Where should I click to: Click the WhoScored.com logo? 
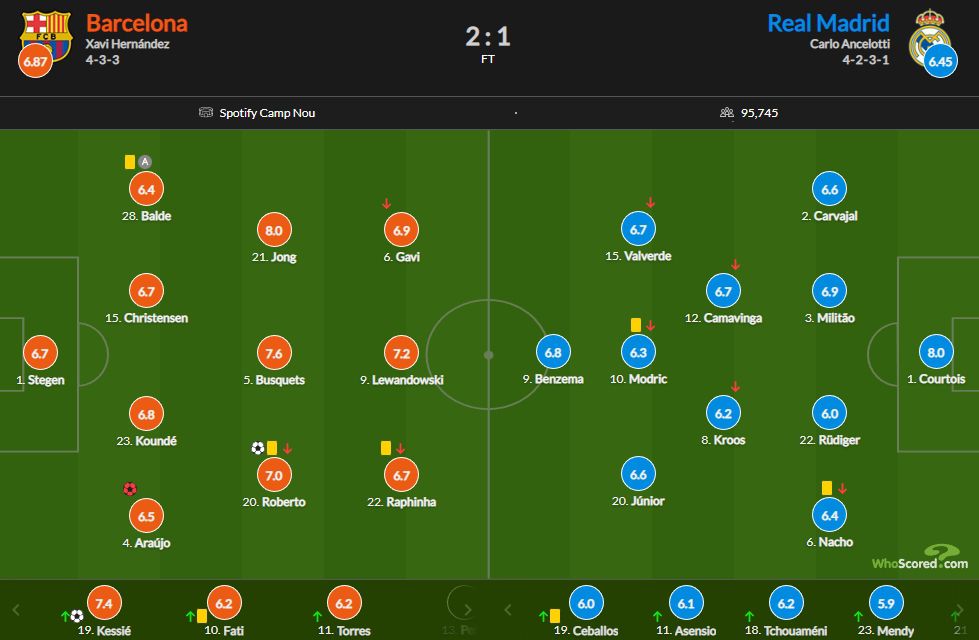pos(918,557)
